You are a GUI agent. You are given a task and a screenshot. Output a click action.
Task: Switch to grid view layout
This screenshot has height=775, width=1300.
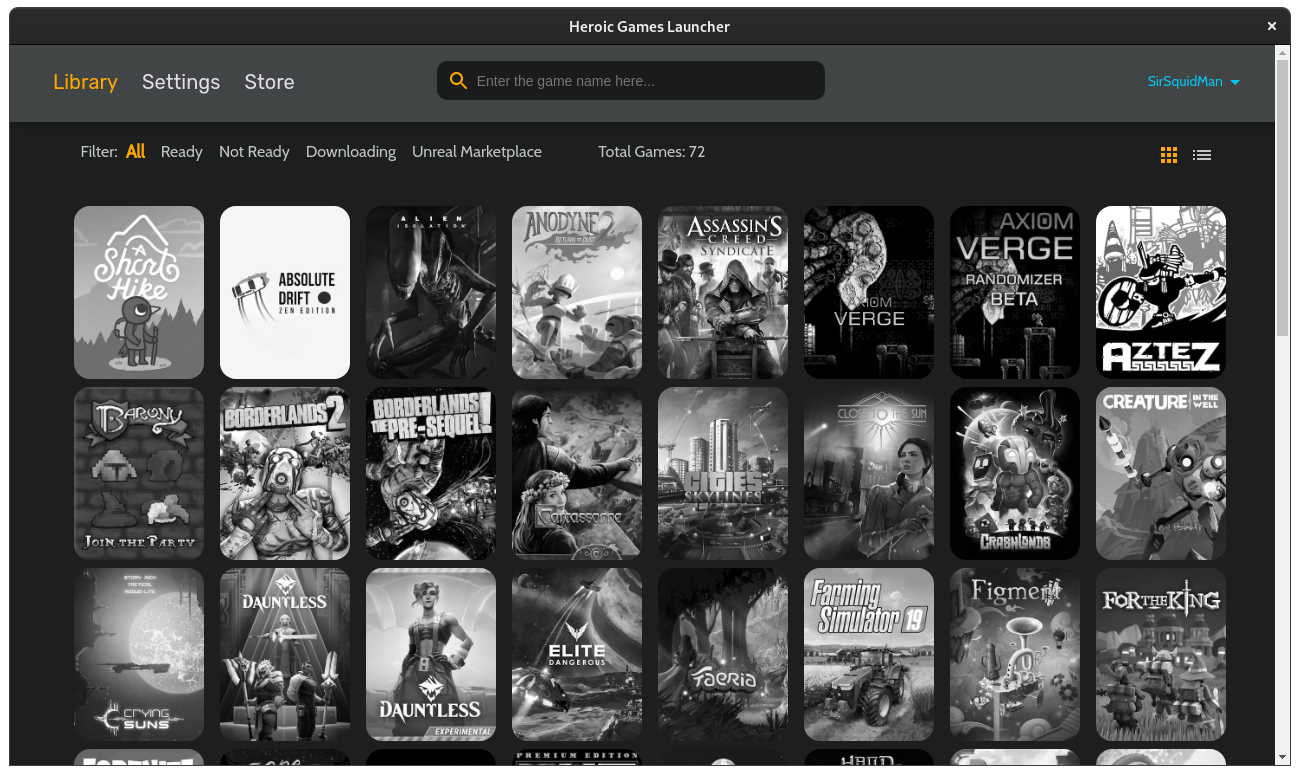click(x=1169, y=155)
